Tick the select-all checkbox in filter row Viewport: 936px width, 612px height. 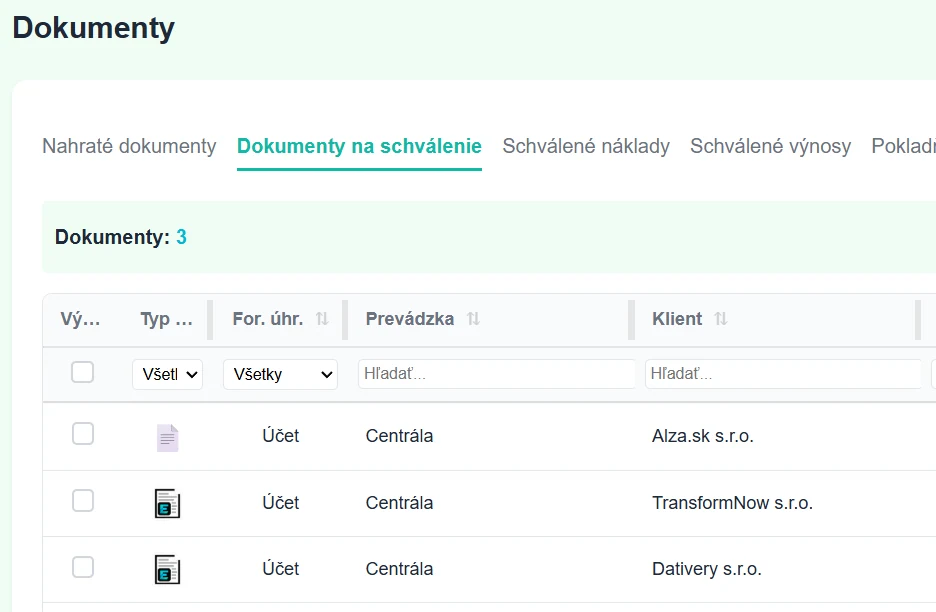[82, 372]
